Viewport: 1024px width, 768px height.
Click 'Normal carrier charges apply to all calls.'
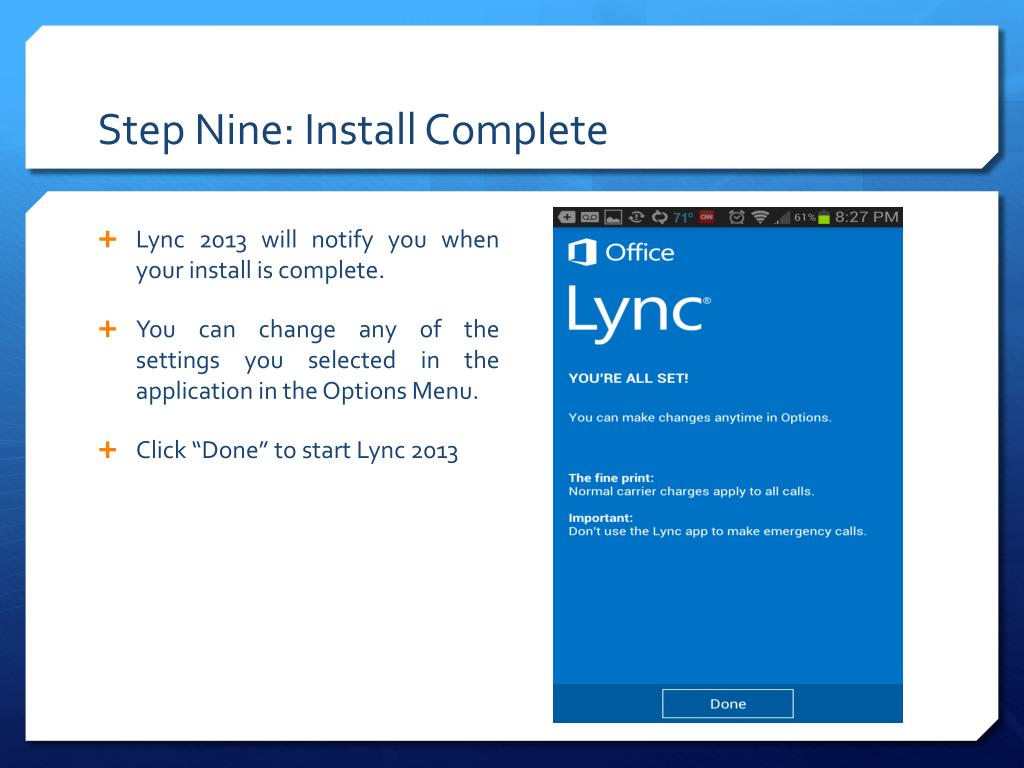(x=691, y=491)
